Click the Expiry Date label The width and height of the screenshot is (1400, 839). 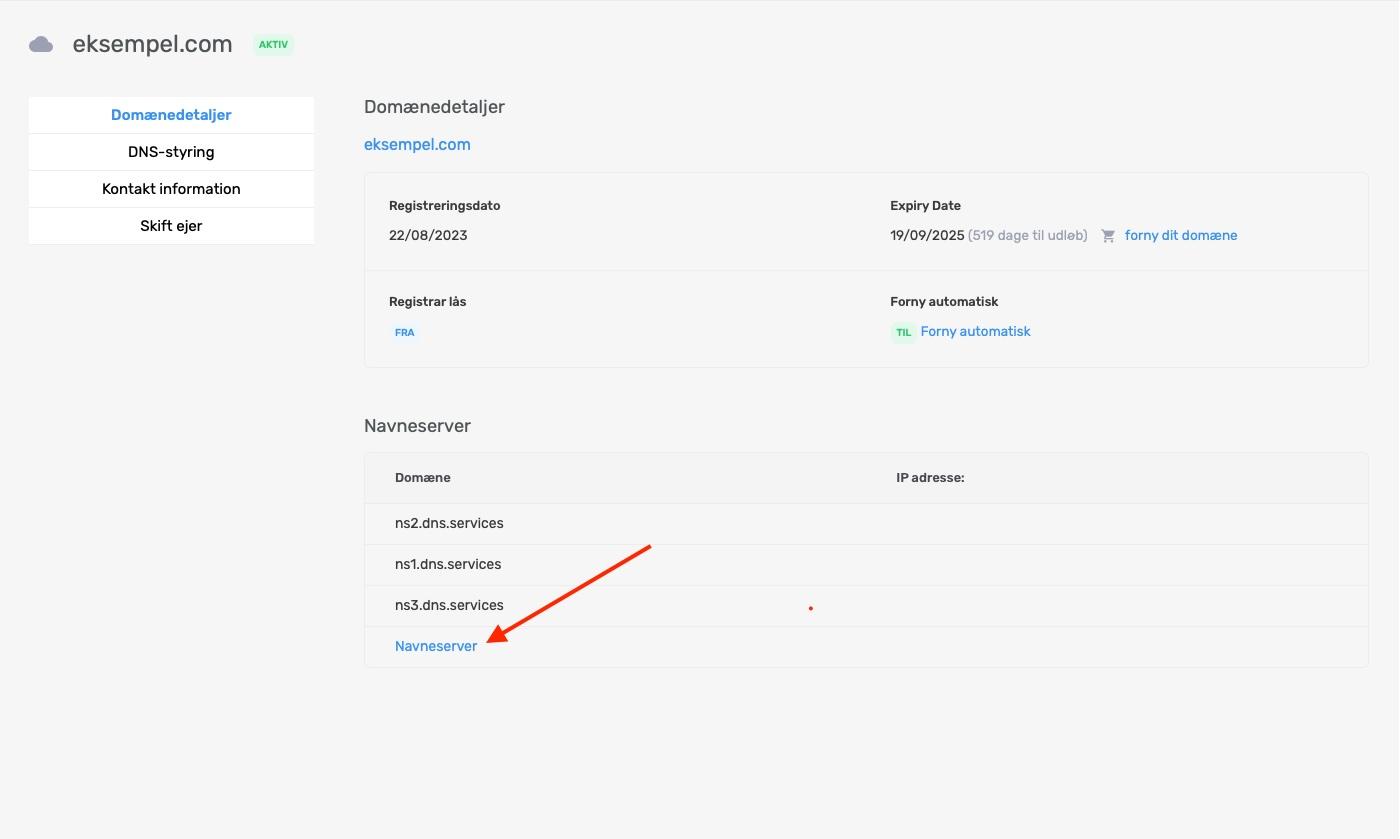(925, 205)
